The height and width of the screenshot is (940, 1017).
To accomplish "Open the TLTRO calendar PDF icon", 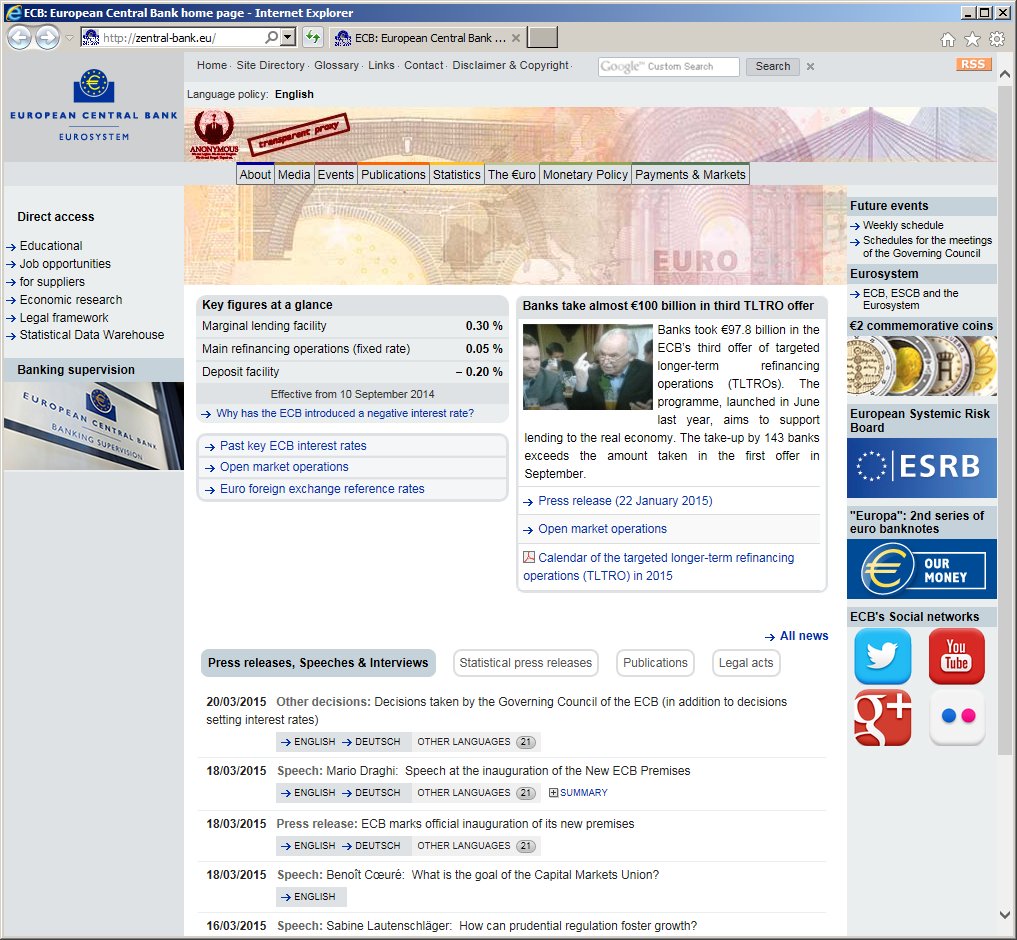I will 529,557.
